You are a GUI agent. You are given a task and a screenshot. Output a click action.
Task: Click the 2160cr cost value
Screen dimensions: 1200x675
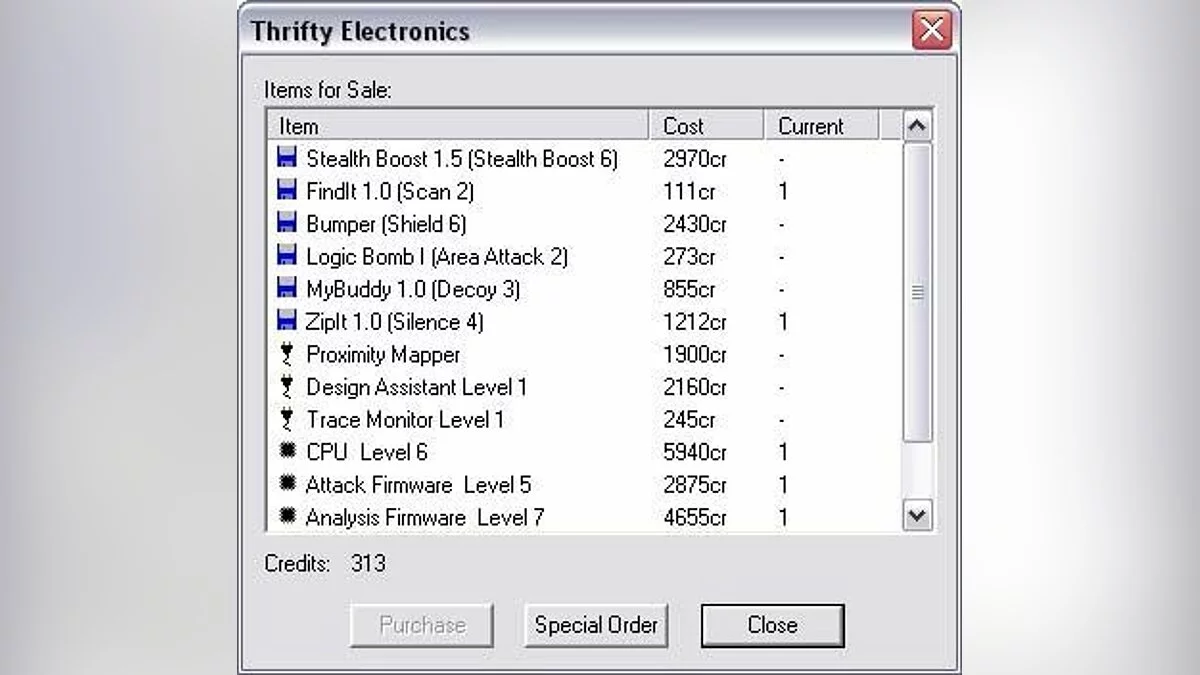[695, 387]
